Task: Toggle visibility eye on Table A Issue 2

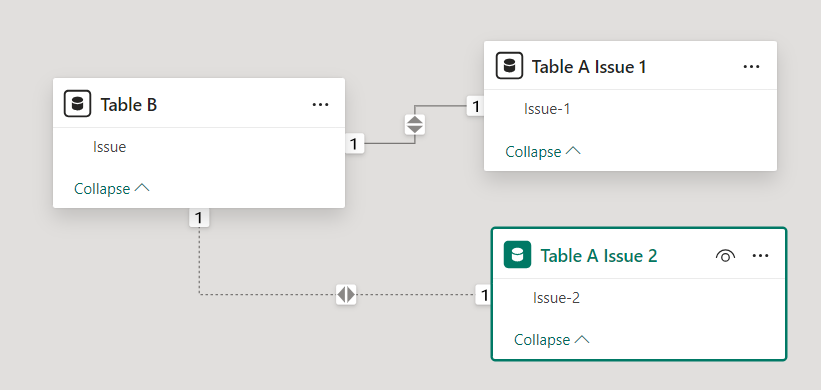Action: (725, 255)
